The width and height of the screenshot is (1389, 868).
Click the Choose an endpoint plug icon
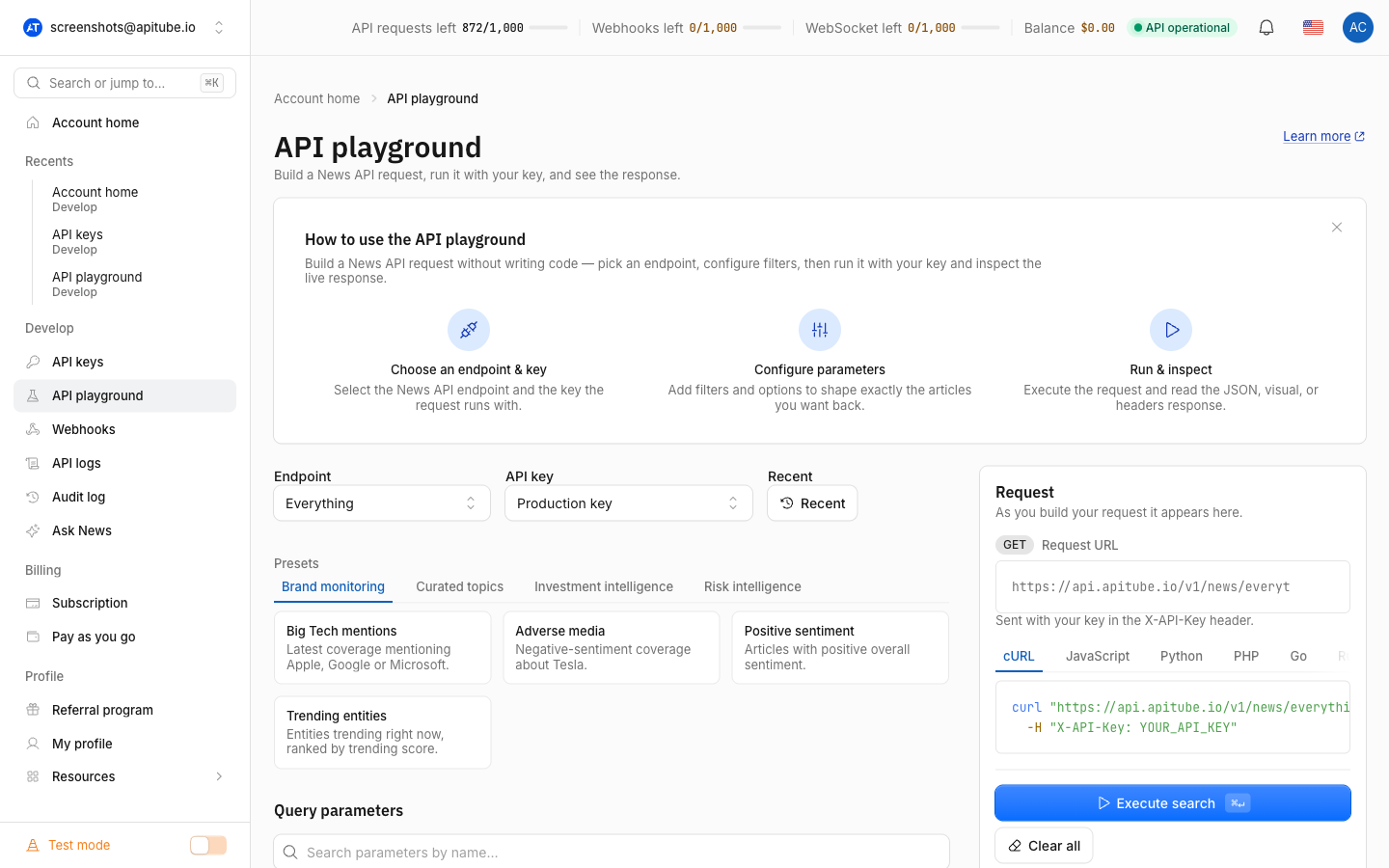[x=469, y=330]
